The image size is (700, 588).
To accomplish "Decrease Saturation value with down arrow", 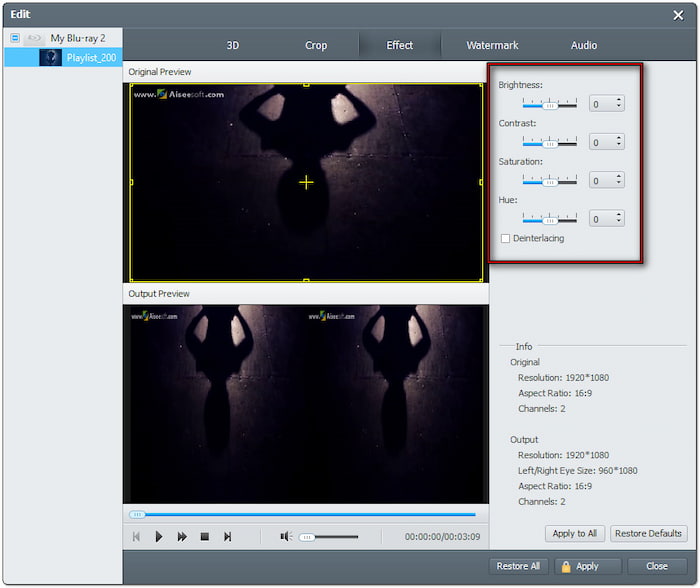I will point(619,183).
